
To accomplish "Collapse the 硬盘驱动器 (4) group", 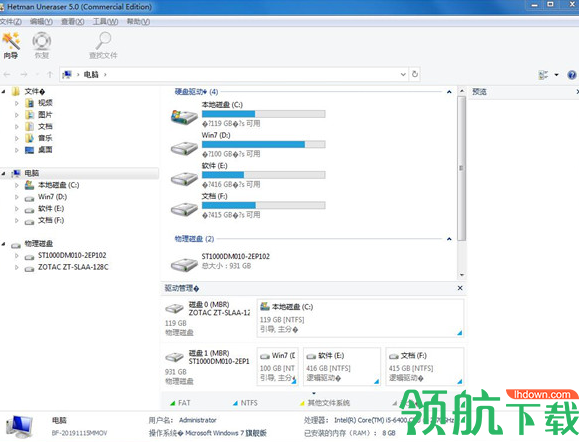I will pos(449,92).
